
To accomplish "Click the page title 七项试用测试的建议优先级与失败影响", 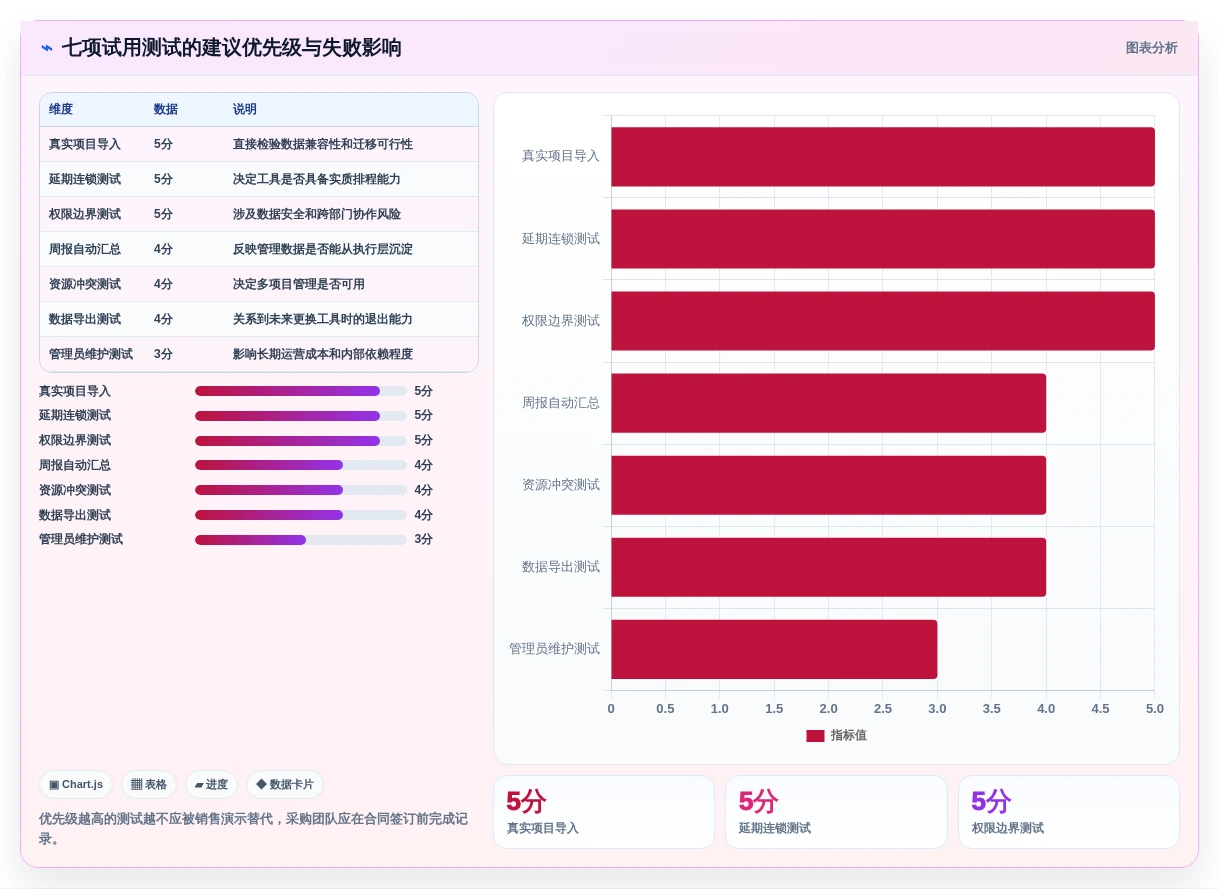I will pyautogui.click(x=232, y=48).
